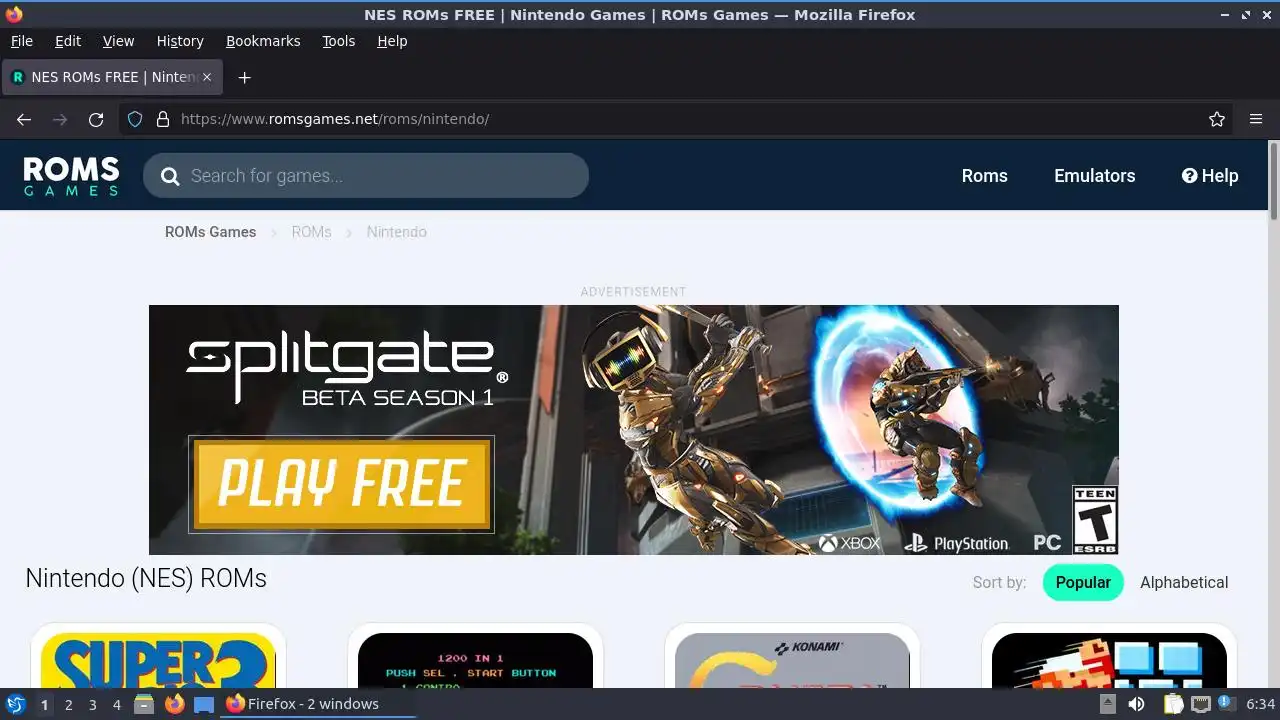
Task: Switch to workspace 1
Action: point(44,705)
